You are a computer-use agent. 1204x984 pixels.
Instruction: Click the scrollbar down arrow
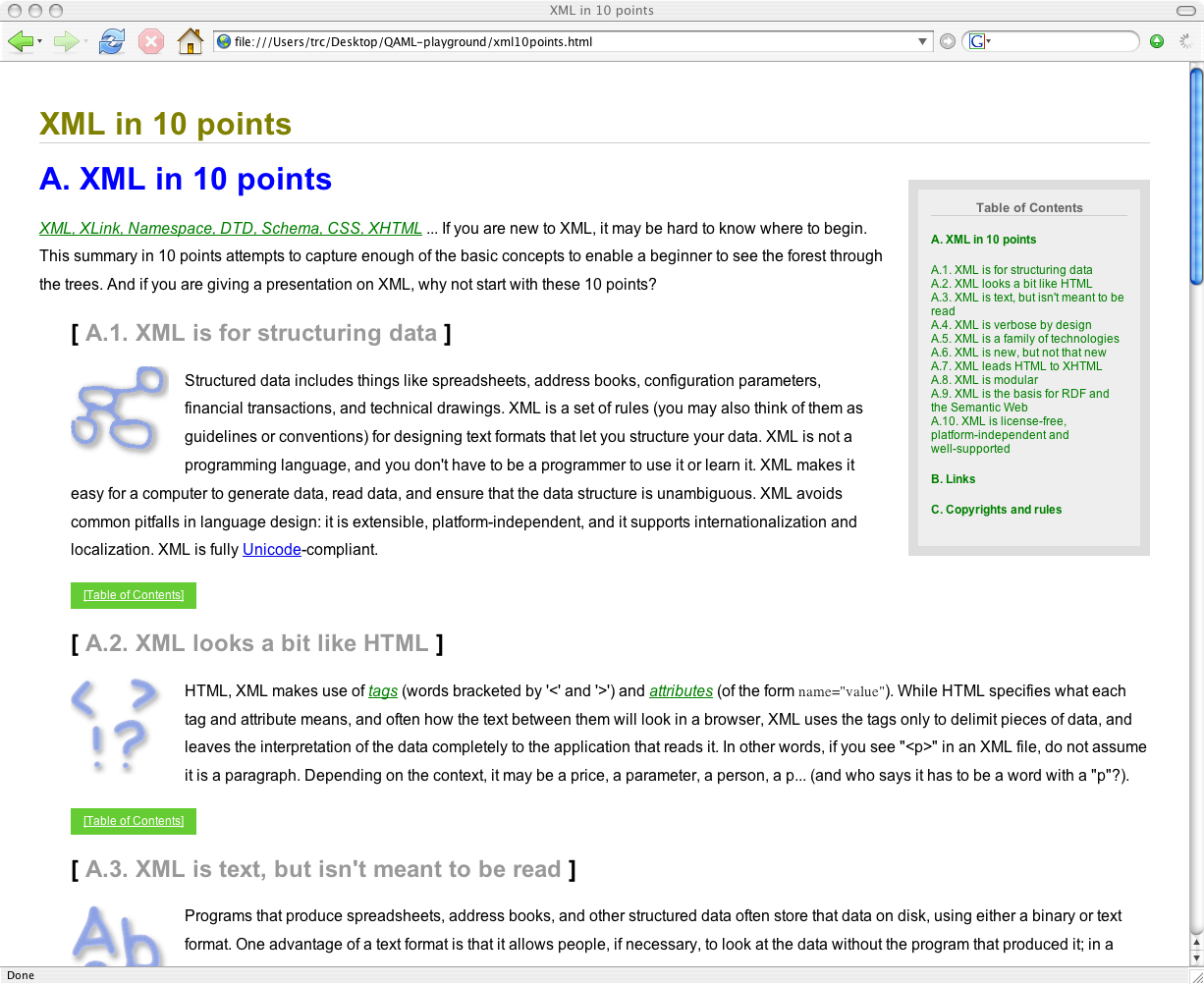pos(1196,957)
